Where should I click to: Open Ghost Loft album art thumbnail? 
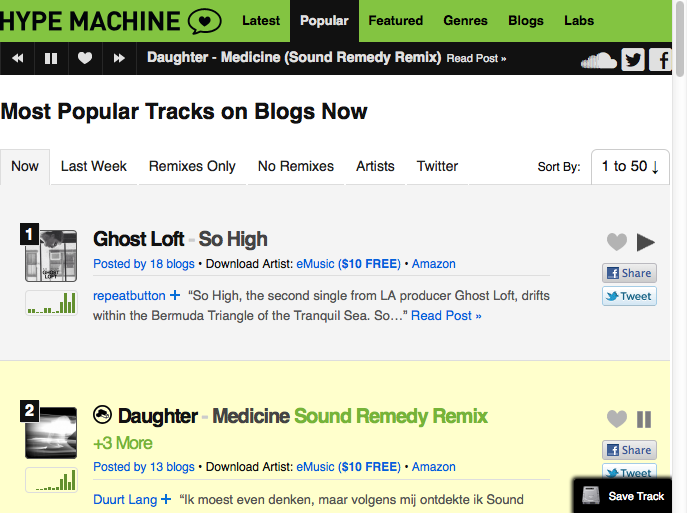(51, 256)
